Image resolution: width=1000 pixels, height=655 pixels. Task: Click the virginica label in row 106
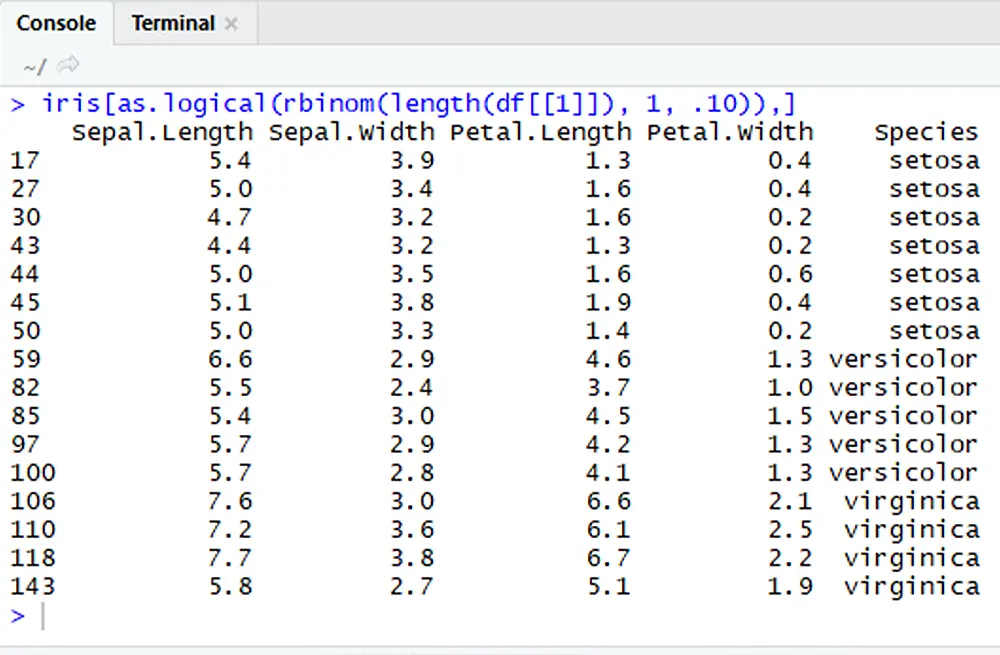tap(910, 501)
